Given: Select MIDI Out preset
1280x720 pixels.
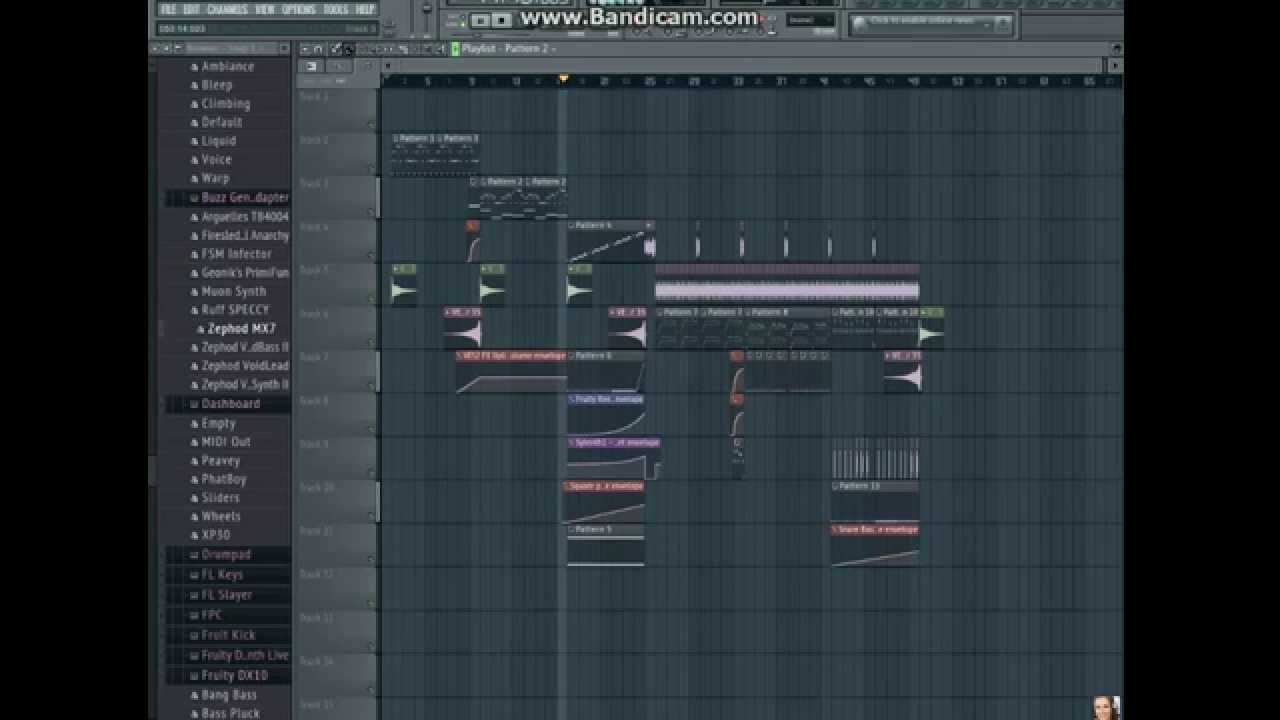Looking at the screenshot, I should pyautogui.click(x=225, y=442).
